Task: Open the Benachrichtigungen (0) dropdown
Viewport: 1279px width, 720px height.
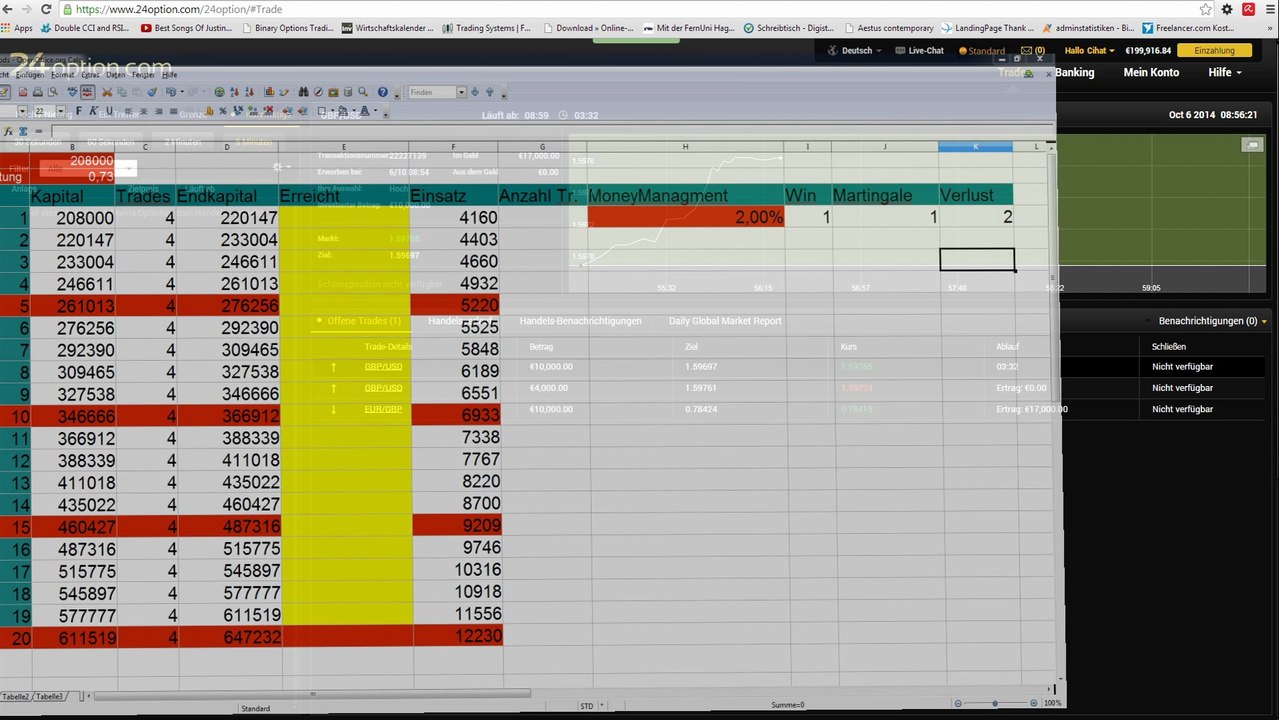Action: [1212, 321]
